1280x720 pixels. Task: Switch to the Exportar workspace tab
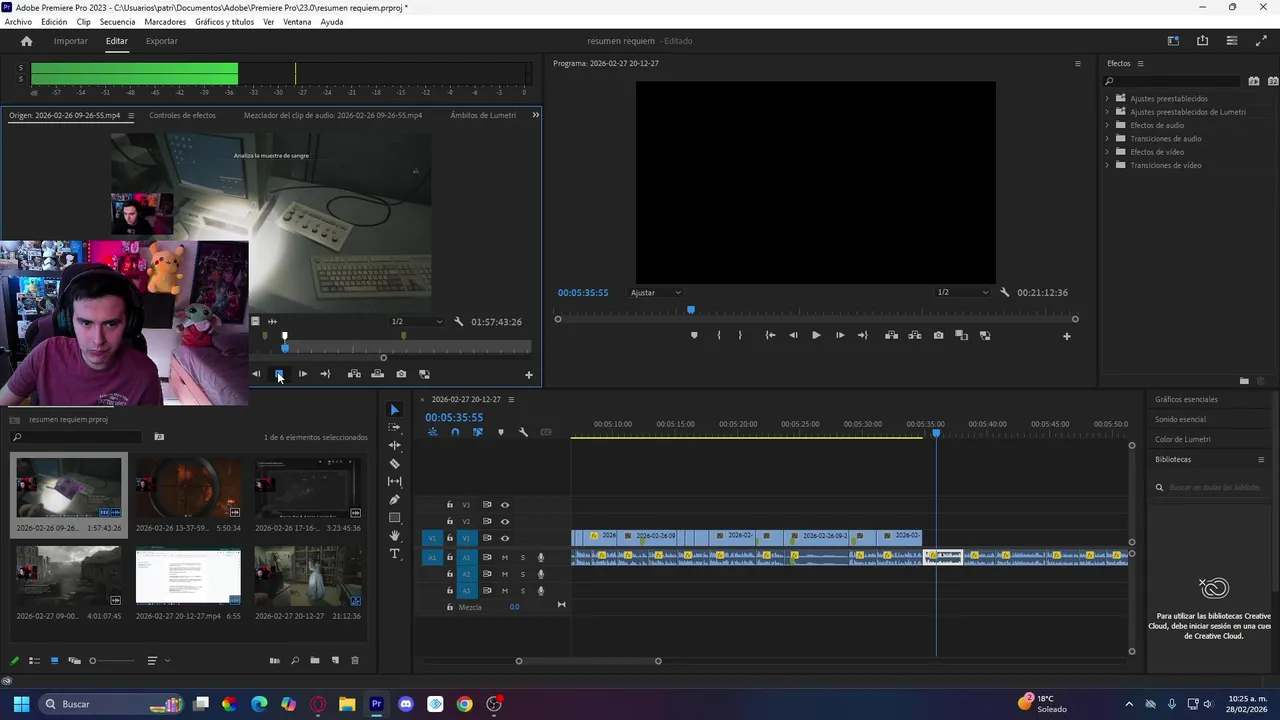tap(161, 41)
